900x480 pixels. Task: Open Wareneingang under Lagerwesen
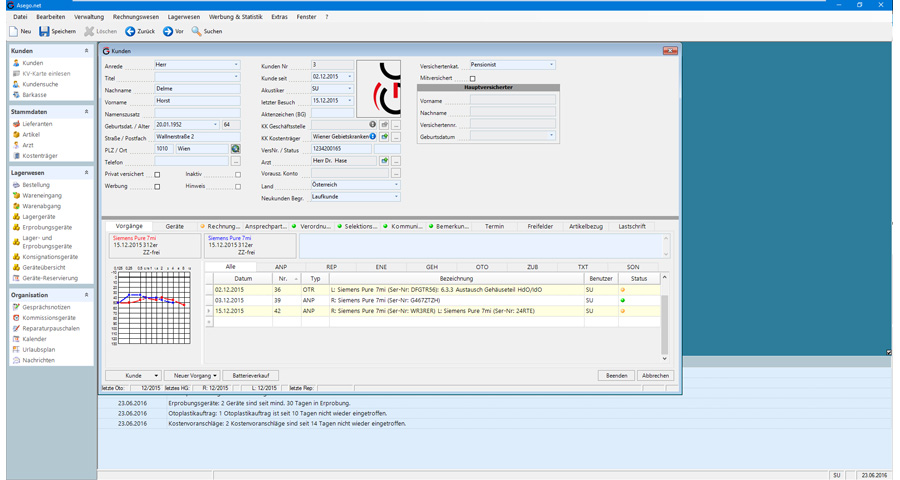(x=42, y=196)
